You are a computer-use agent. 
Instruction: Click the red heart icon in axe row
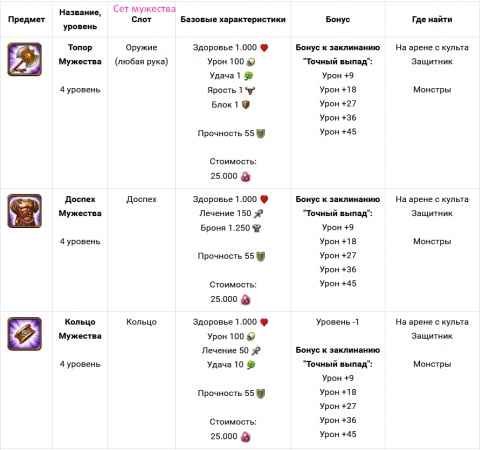pos(264,48)
